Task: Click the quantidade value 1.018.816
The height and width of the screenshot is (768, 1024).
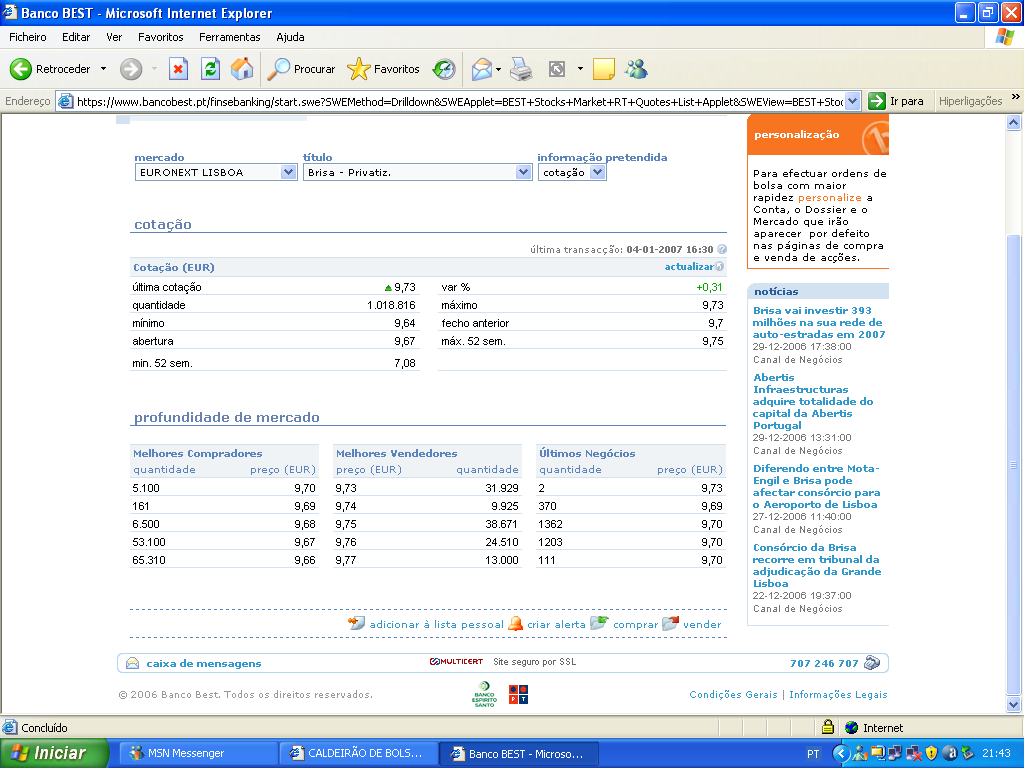Action: [391, 305]
